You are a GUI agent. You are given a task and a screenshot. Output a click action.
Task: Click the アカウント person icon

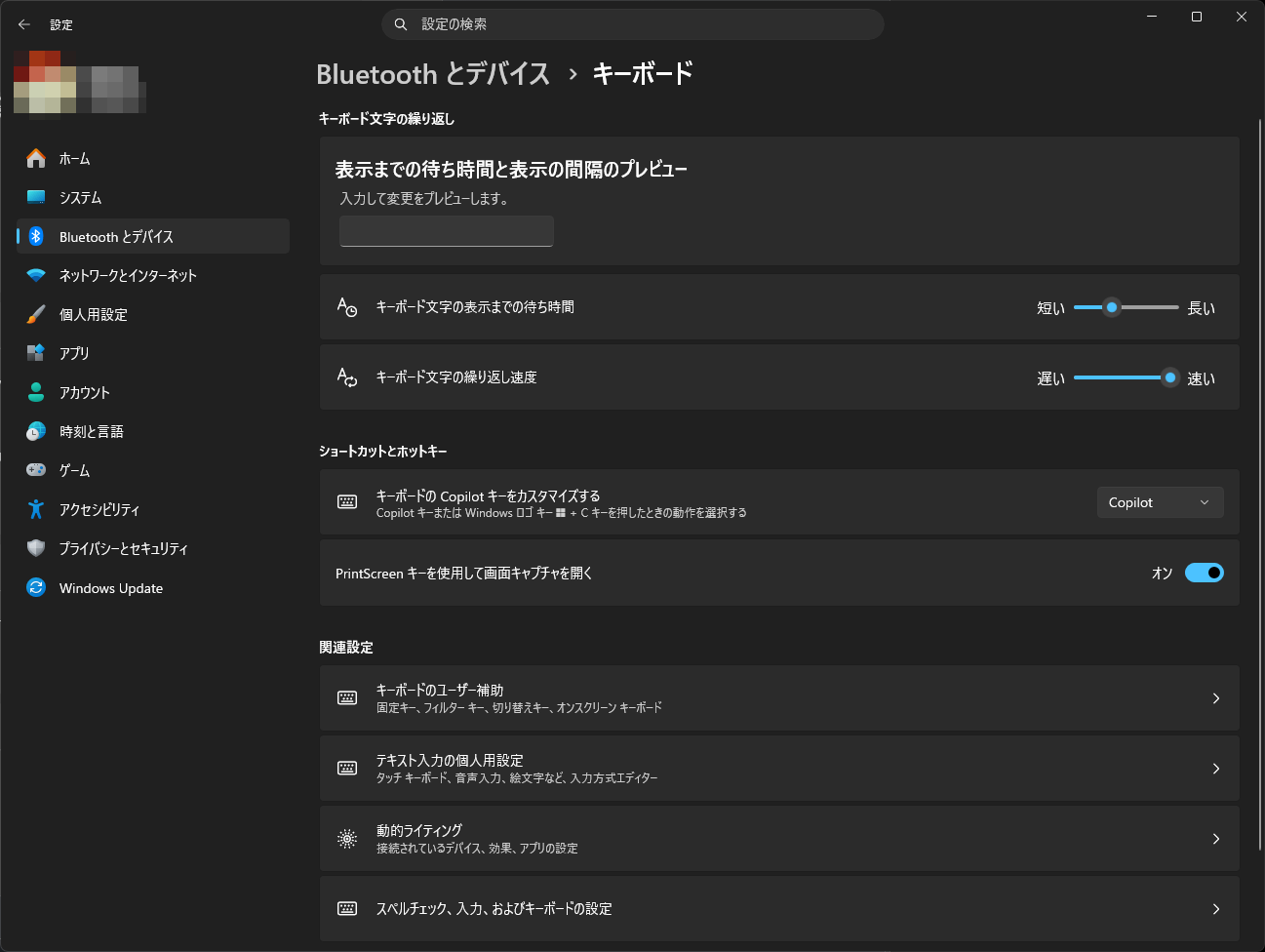36,392
